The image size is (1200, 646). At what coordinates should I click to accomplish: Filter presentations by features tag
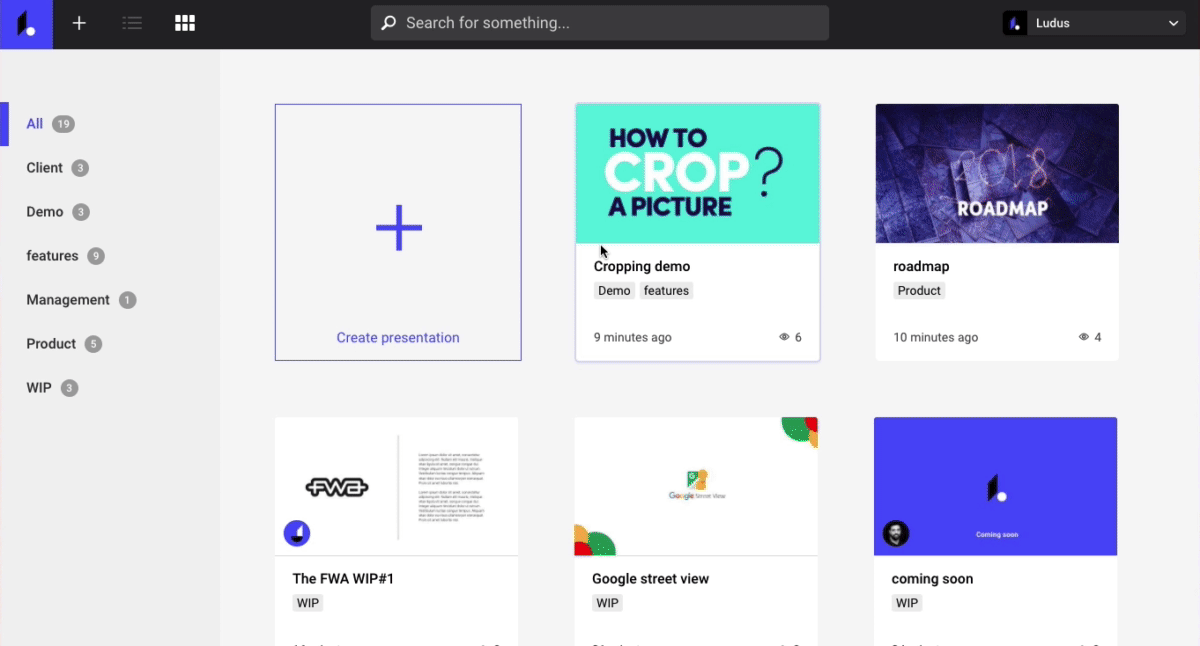pyautogui.click(x=52, y=256)
